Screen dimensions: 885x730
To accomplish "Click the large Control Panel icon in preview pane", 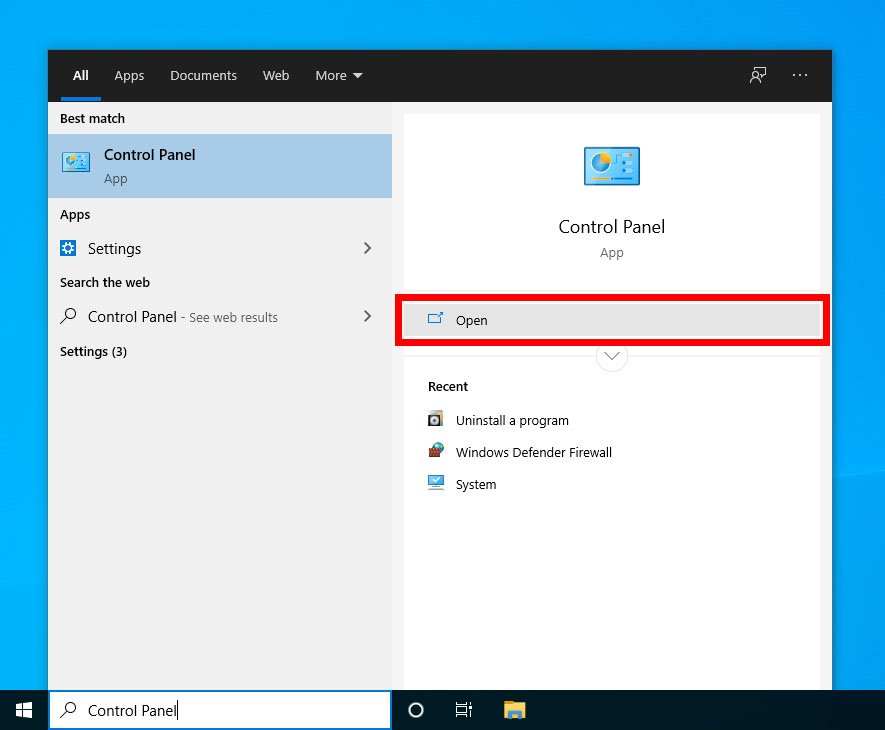I will coord(612,166).
